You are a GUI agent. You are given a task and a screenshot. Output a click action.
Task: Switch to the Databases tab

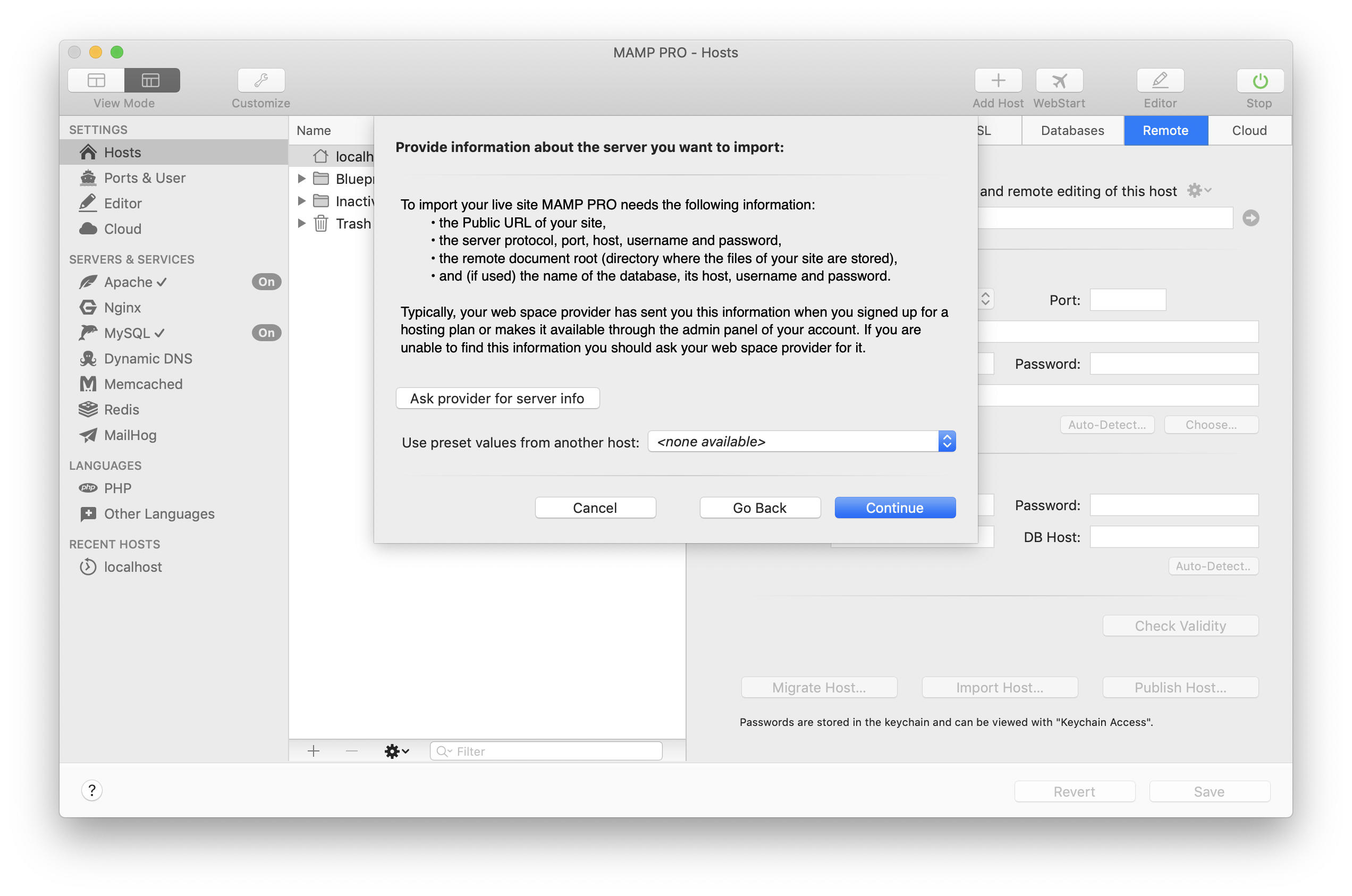(x=1072, y=130)
